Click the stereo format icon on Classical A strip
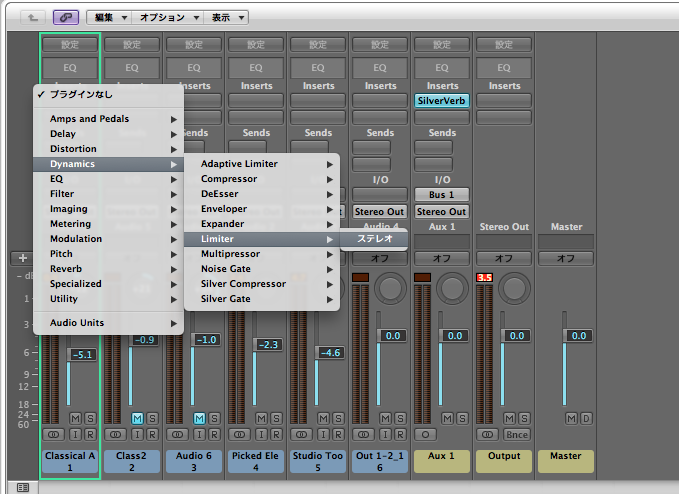The height and width of the screenshot is (494, 679). 53,434
